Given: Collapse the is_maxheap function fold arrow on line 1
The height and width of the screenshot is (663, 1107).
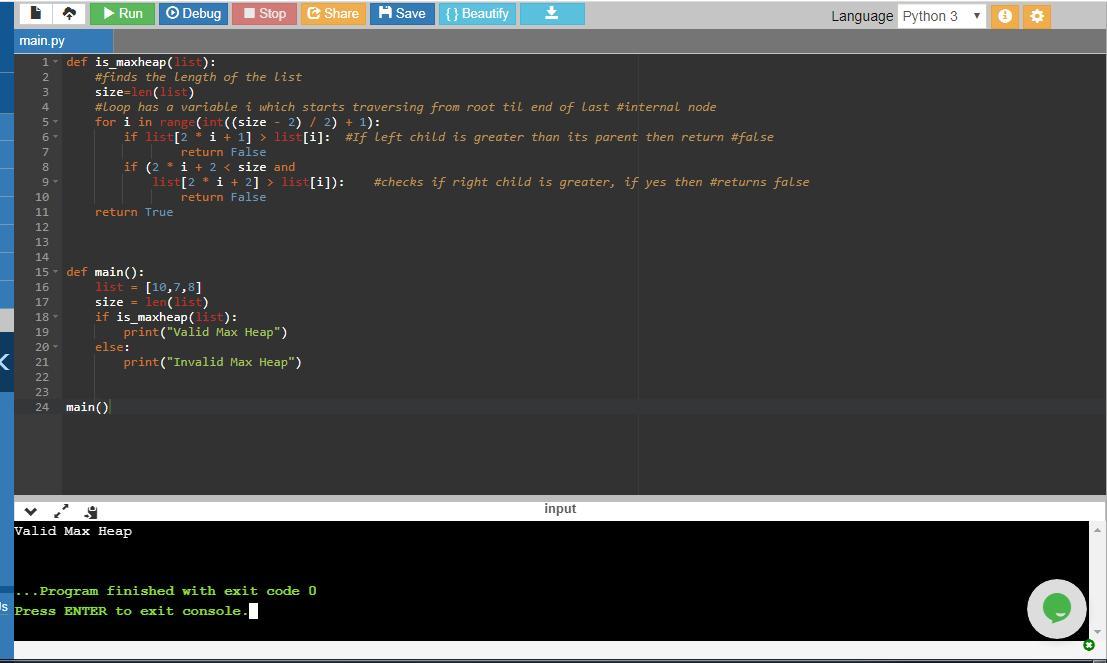Looking at the screenshot, I should (x=56, y=62).
